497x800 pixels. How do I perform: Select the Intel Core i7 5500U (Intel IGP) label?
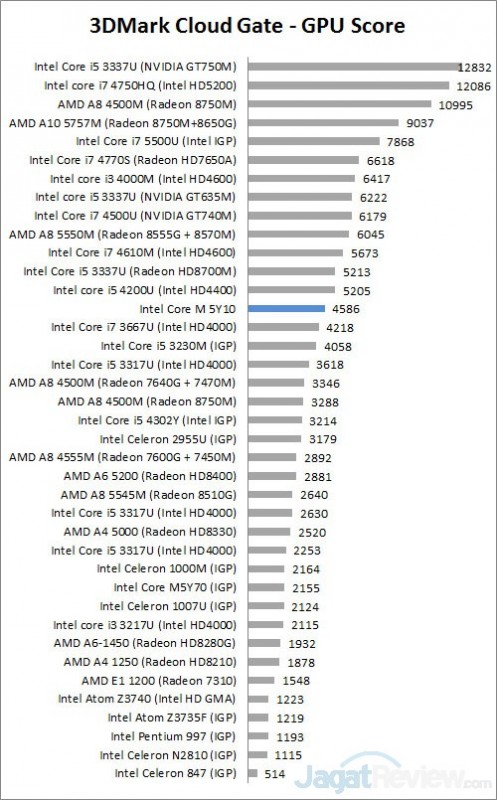tap(156, 141)
